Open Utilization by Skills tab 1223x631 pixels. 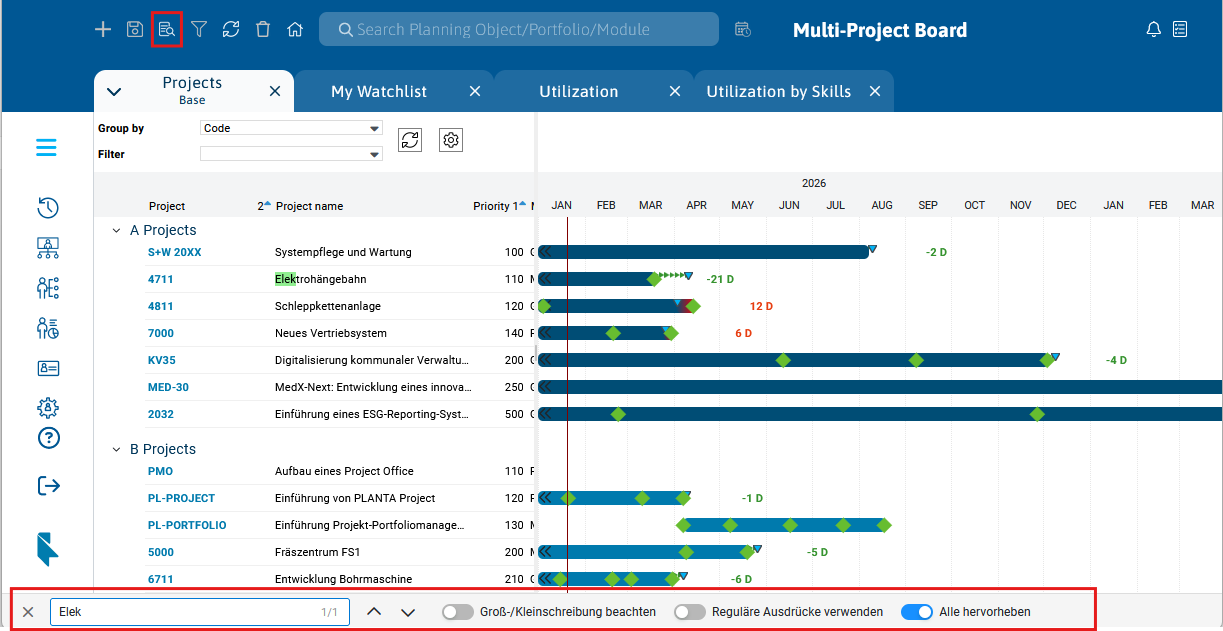778,91
